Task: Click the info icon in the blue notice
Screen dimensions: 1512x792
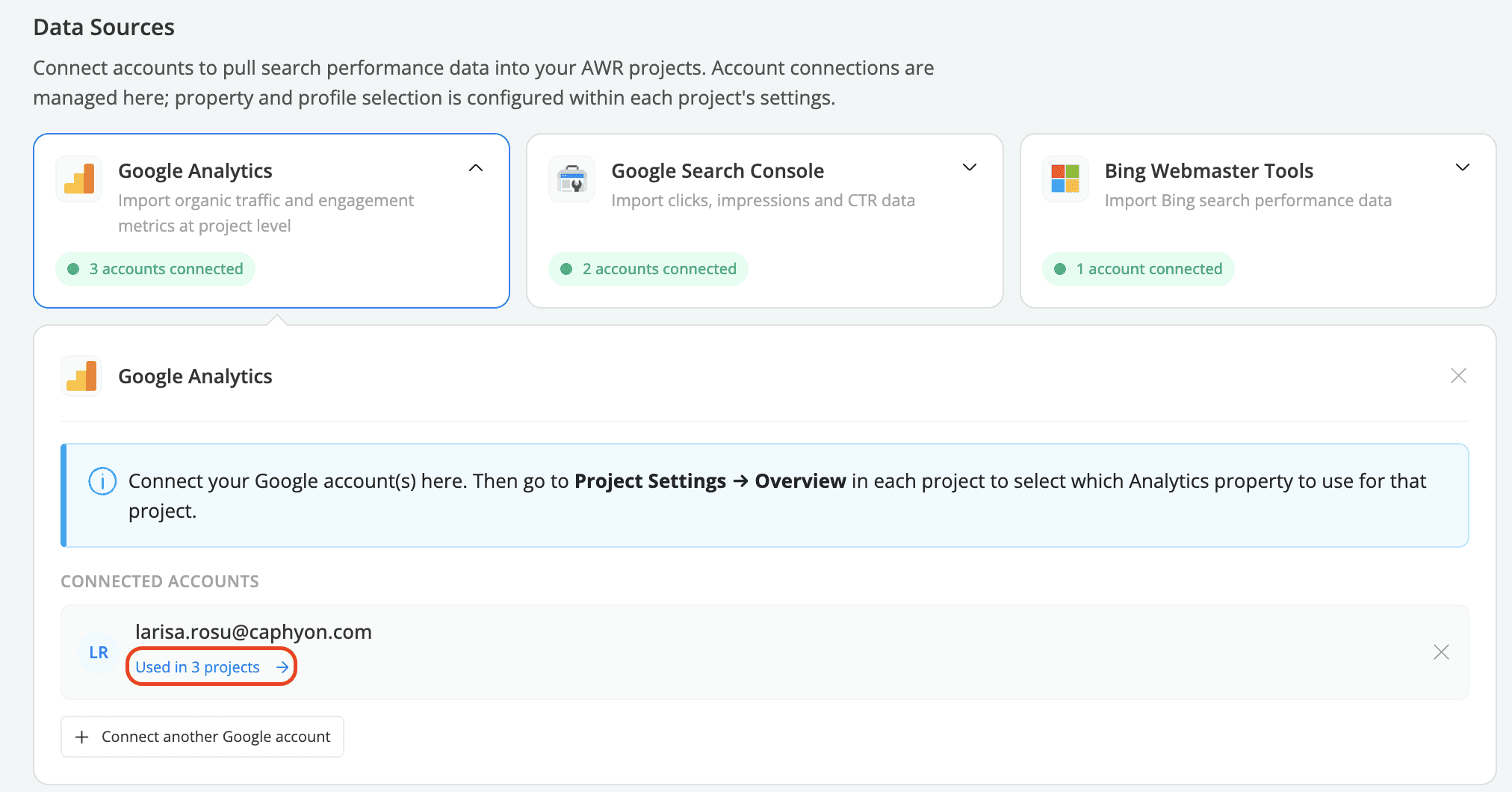Action: pyautogui.click(x=102, y=481)
